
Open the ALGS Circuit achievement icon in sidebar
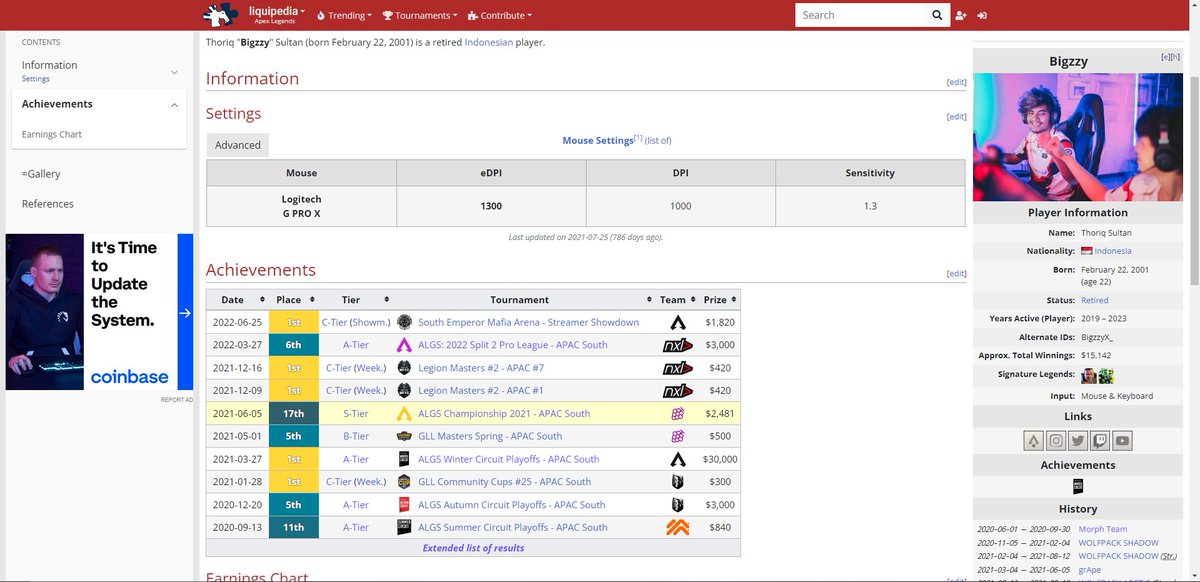point(1078,486)
